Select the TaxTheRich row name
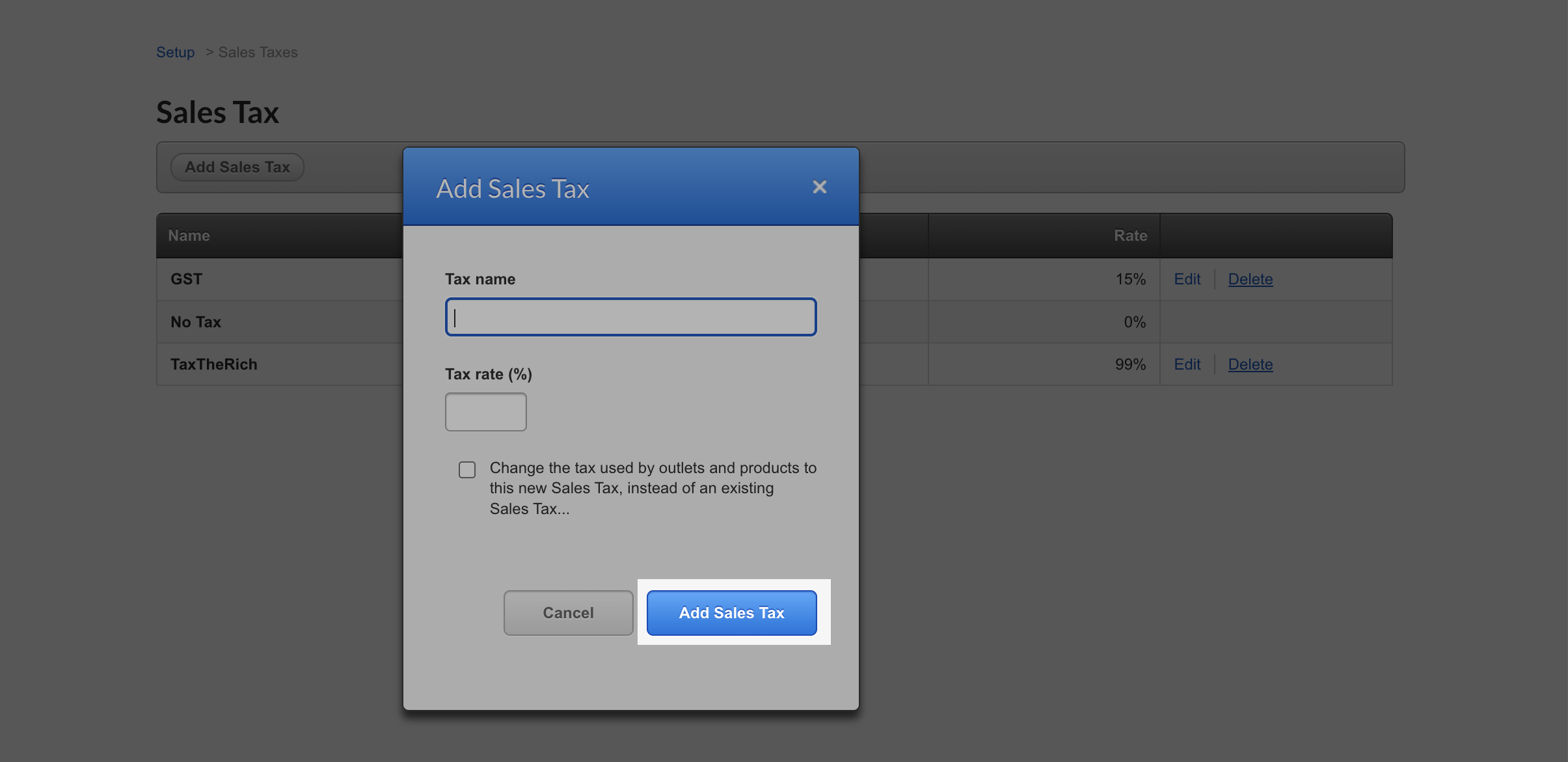This screenshot has height=762, width=1568. click(x=213, y=364)
